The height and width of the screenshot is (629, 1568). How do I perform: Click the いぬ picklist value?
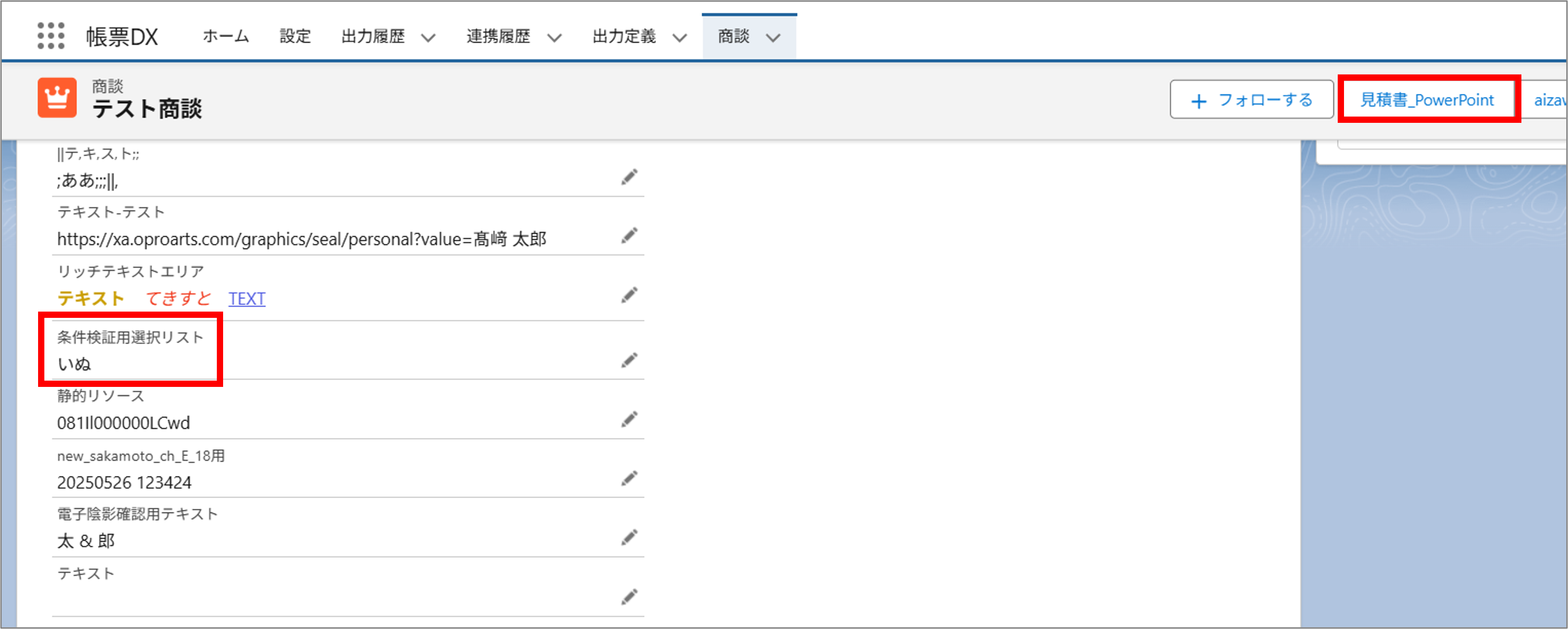pos(74,364)
